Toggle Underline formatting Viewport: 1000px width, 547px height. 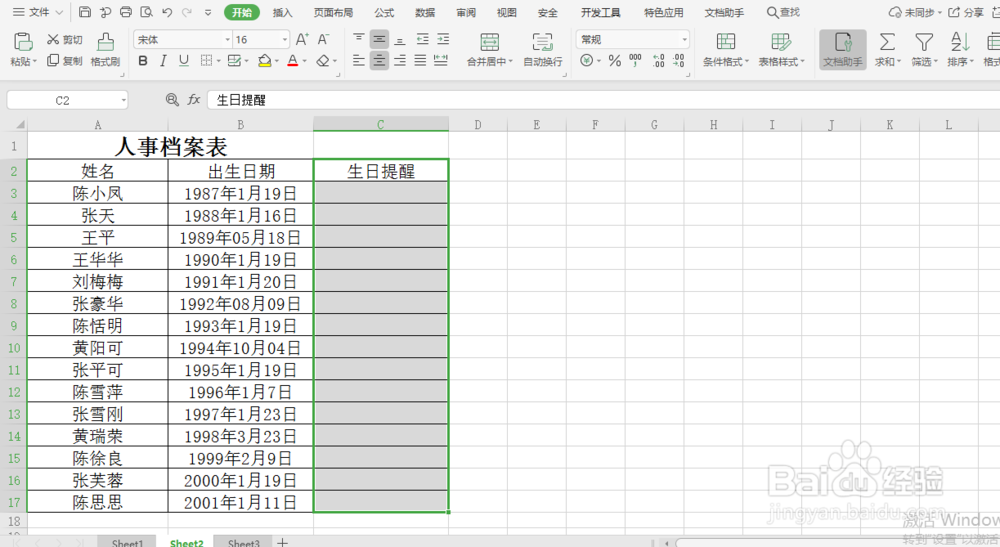(x=184, y=61)
